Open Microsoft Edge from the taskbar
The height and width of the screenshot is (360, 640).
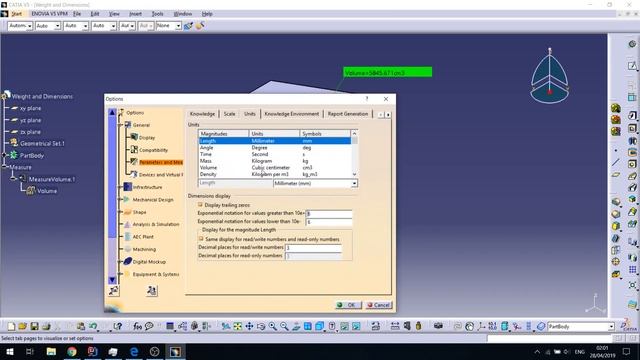(x=134, y=351)
